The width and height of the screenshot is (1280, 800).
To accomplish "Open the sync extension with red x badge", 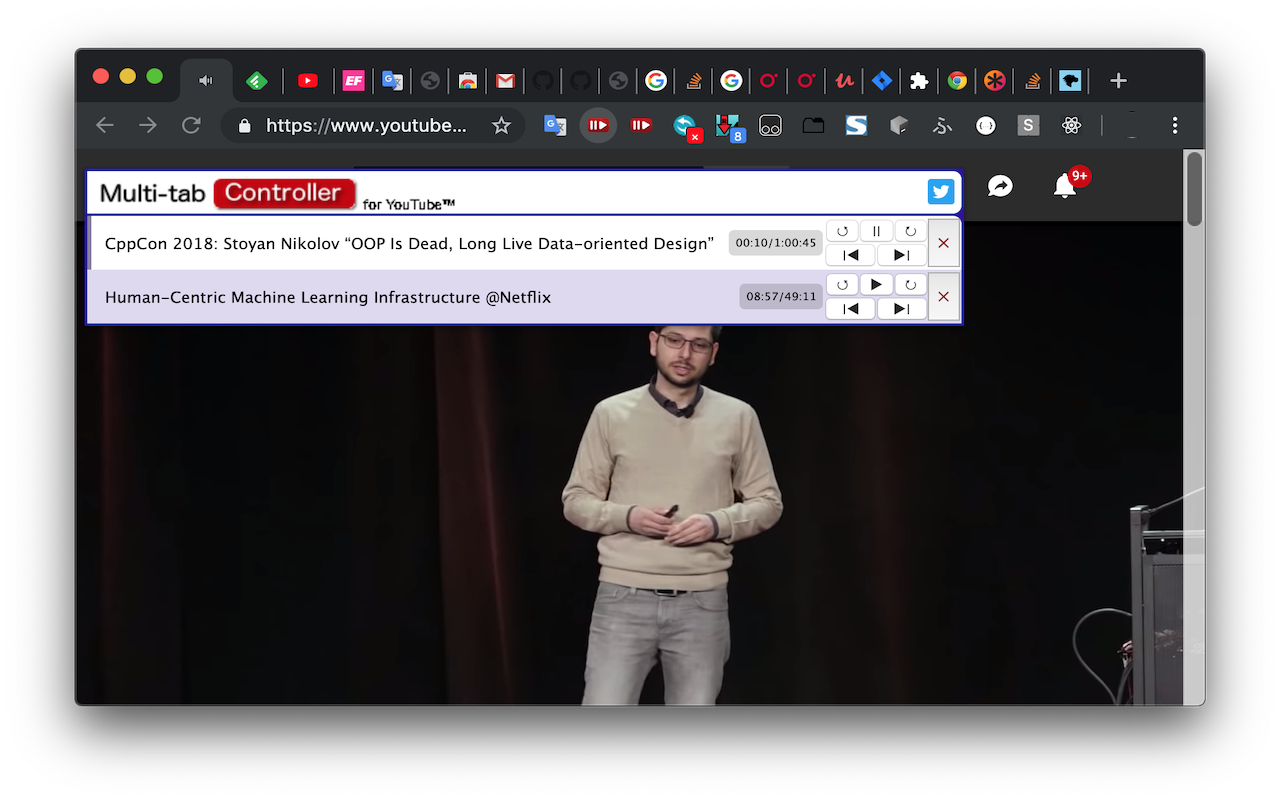I will point(686,127).
